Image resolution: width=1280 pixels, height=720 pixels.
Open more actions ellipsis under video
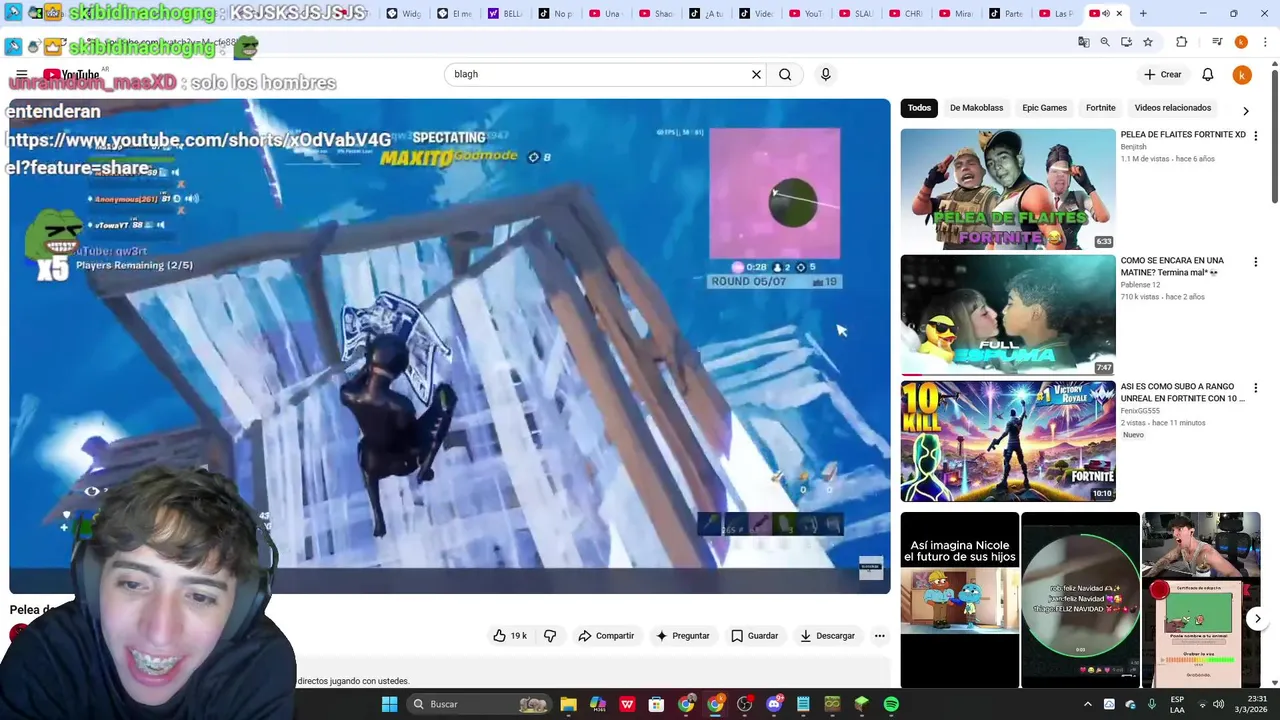879,636
